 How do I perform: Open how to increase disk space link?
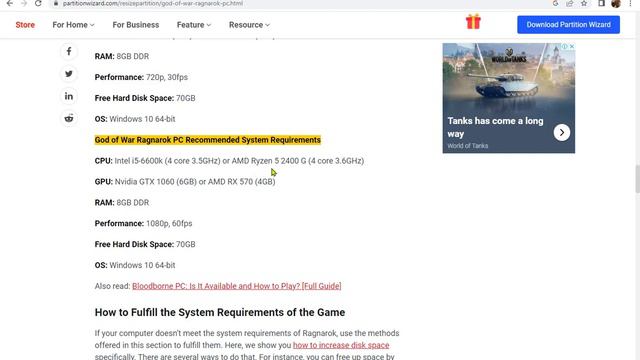(341, 345)
